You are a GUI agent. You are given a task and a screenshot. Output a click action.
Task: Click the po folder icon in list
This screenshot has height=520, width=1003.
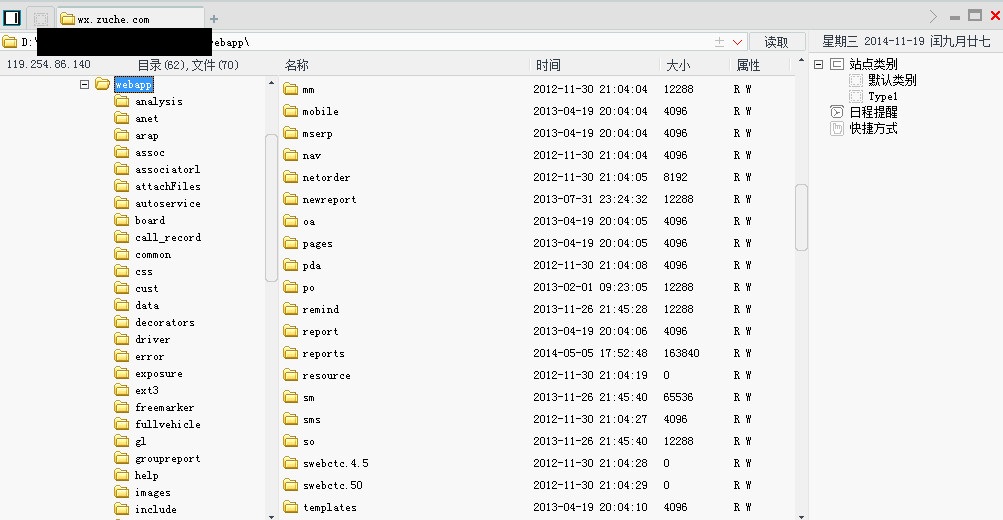click(291, 287)
